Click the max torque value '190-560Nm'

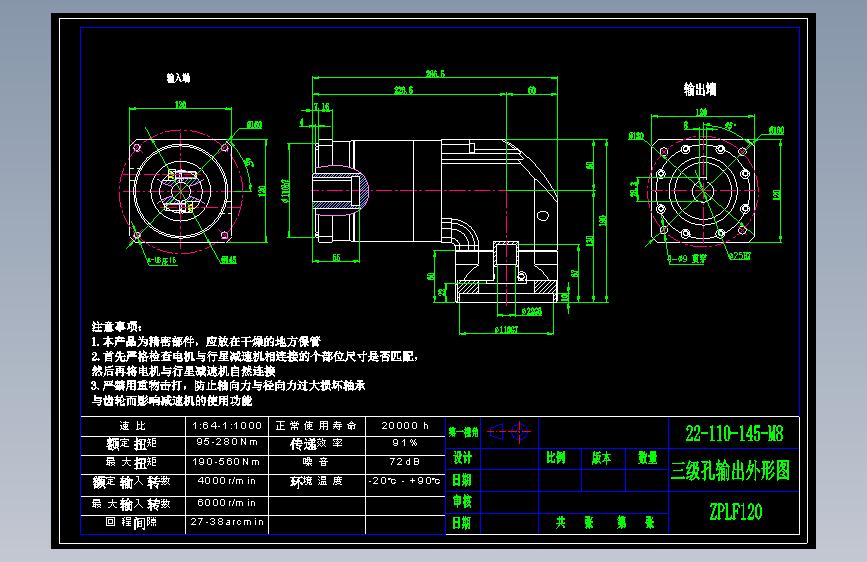[x=226, y=461]
